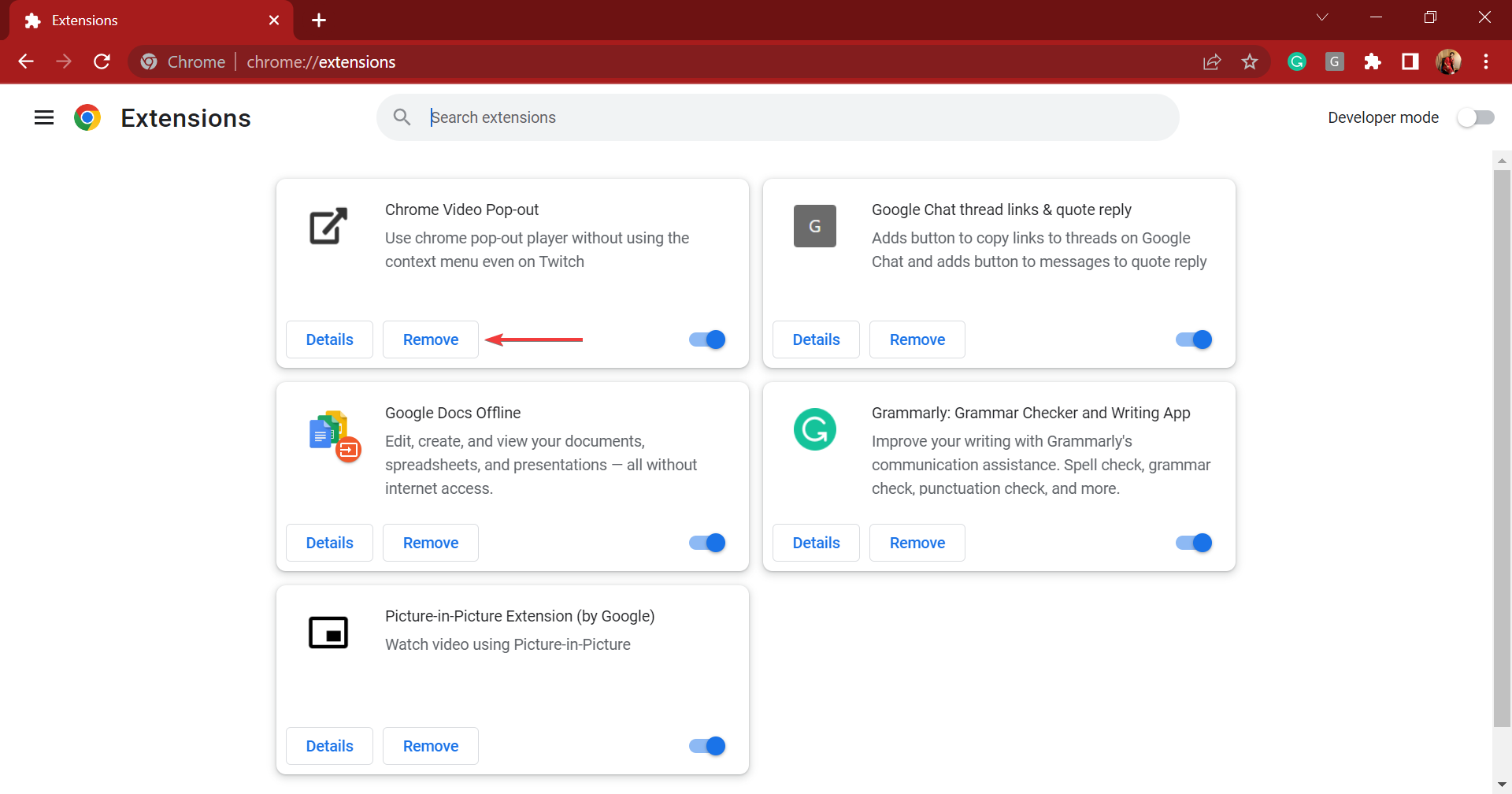The image size is (1512, 794).
Task: Open Details for Google Chat thread links
Action: click(x=816, y=339)
